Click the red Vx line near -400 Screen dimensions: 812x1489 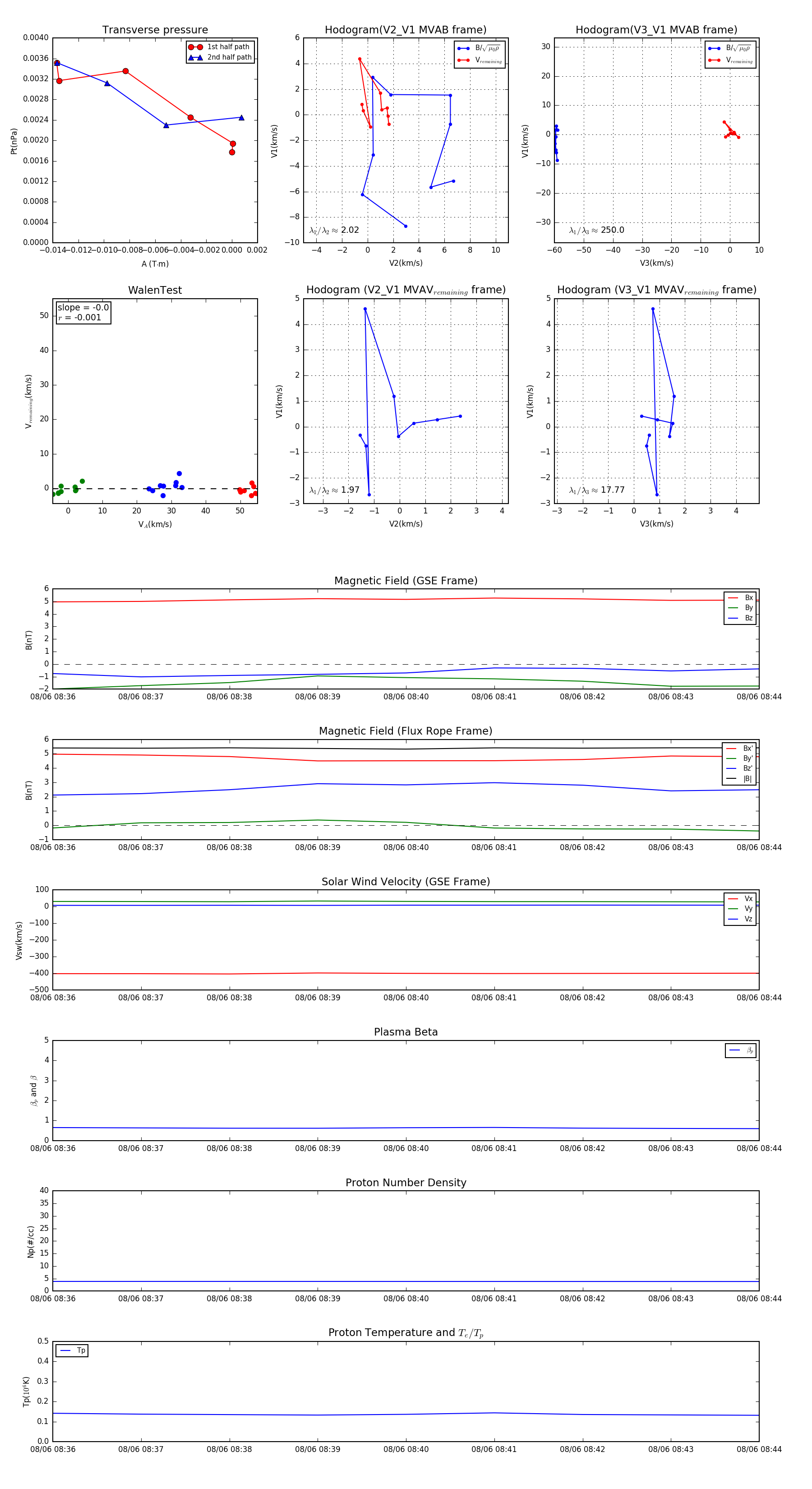[x=406, y=973]
